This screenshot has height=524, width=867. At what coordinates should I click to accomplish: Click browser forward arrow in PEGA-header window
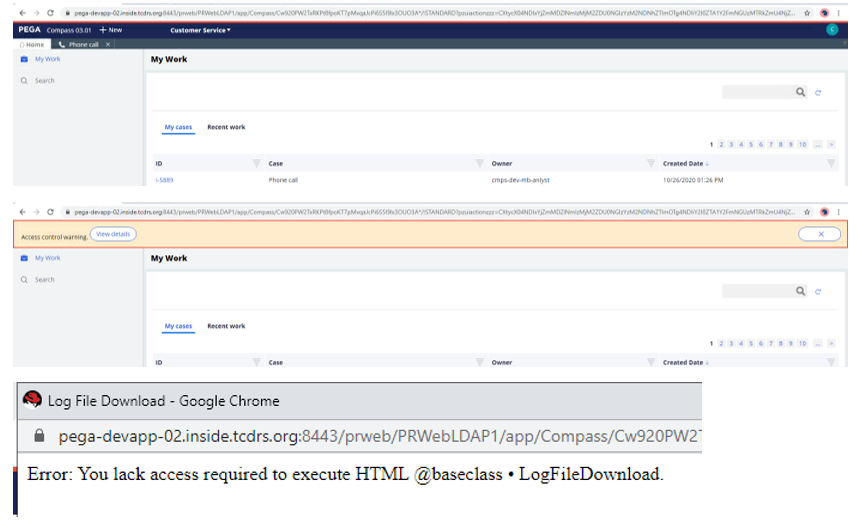[x=36, y=13]
